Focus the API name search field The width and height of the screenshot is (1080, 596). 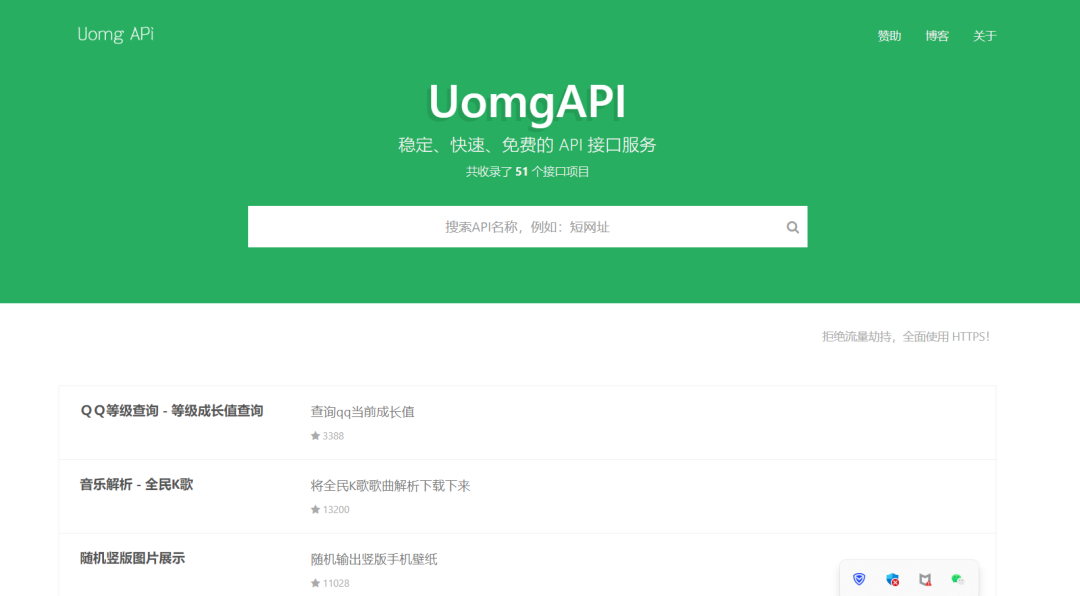[515, 227]
